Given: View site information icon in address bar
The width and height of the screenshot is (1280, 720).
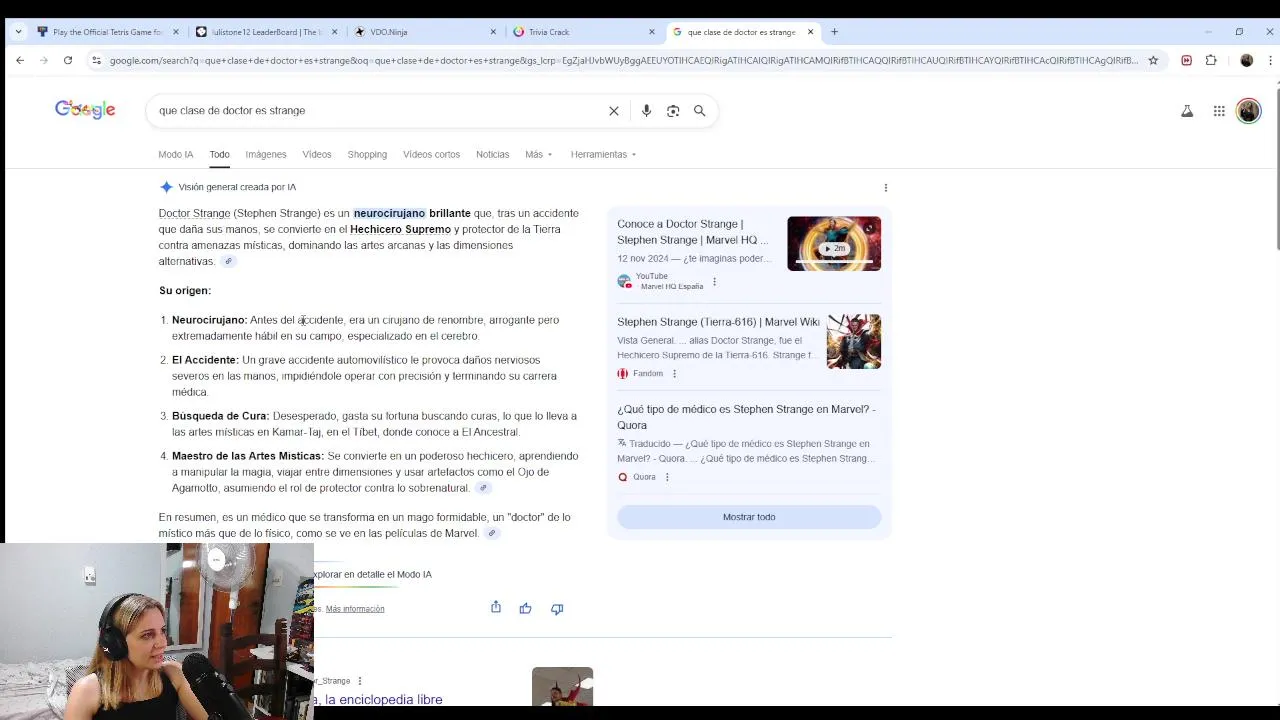Looking at the screenshot, I should (96, 60).
